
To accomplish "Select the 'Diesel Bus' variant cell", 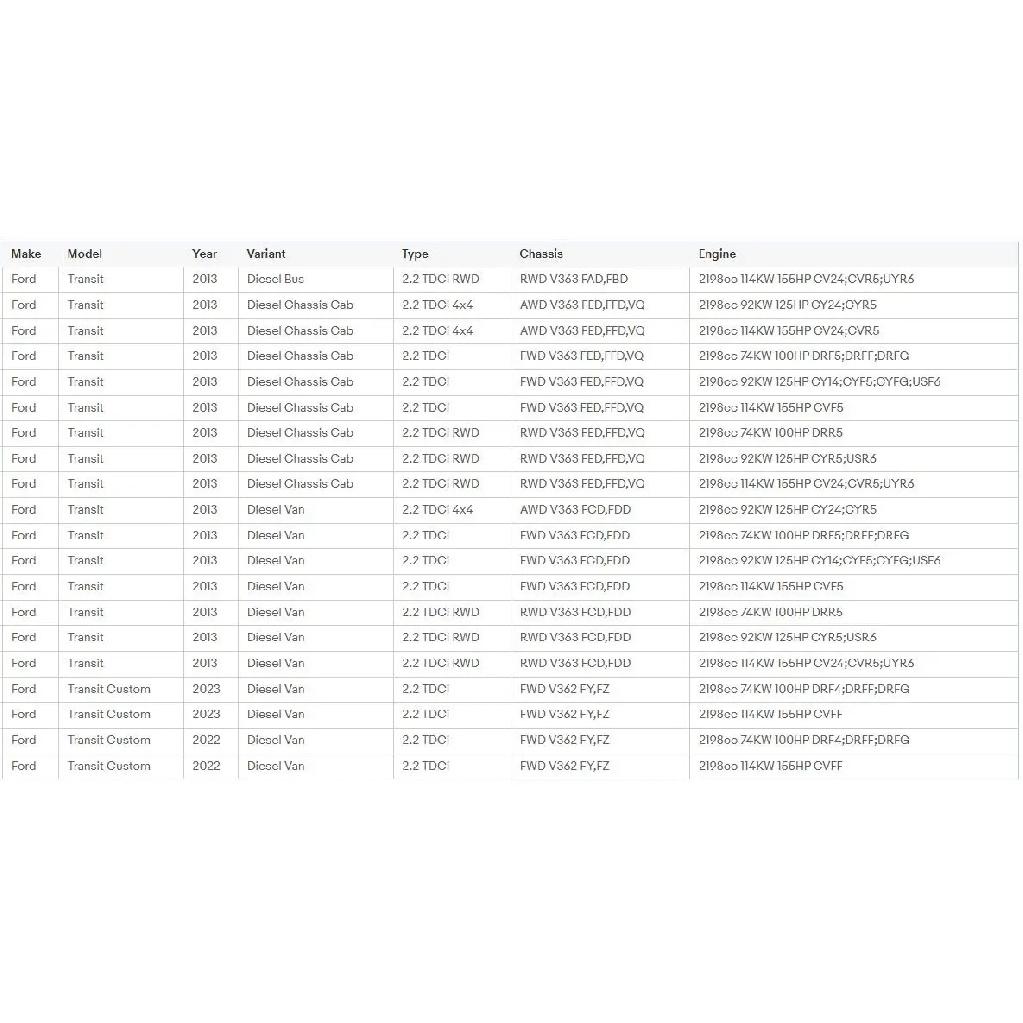I will pos(275,279).
